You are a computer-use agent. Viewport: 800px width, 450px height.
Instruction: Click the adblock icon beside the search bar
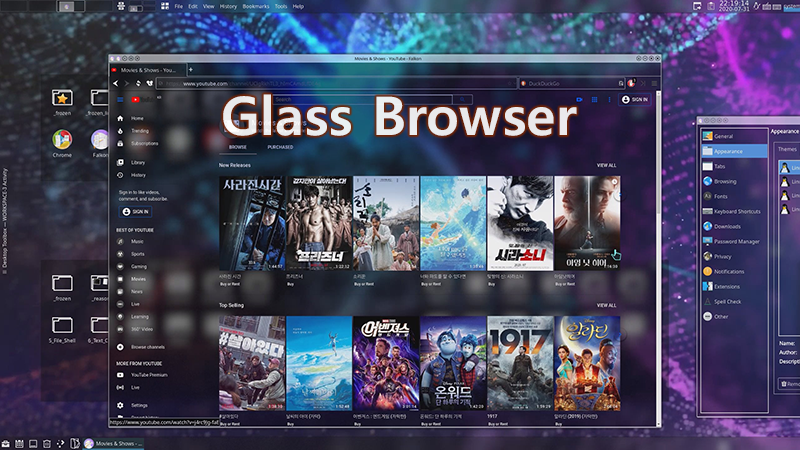pos(632,83)
